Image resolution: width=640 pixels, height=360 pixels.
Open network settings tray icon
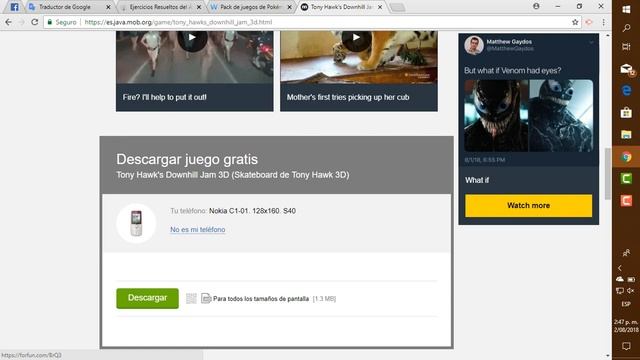tap(620, 291)
